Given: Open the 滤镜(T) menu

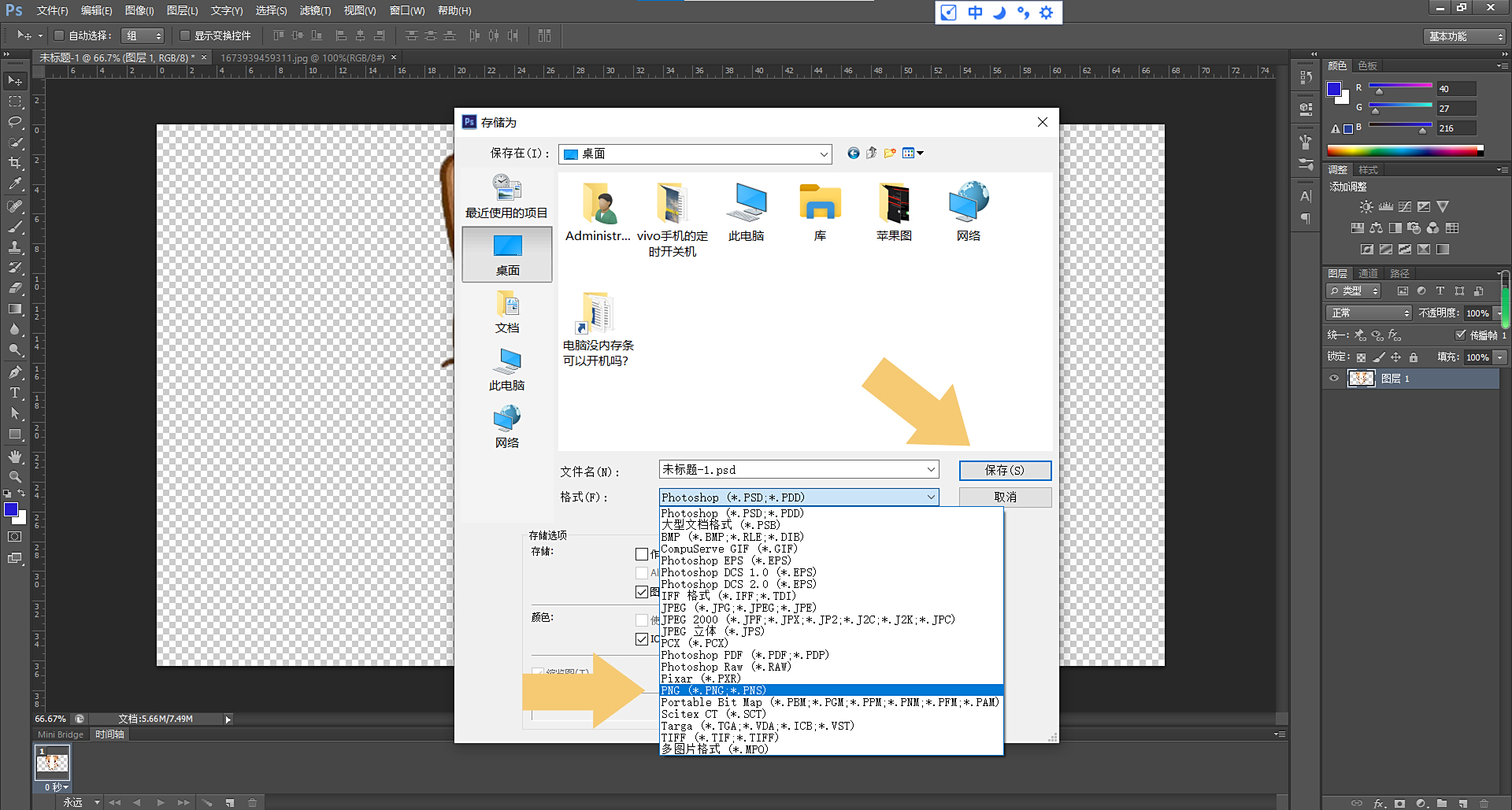Looking at the screenshot, I should click(x=315, y=11).
